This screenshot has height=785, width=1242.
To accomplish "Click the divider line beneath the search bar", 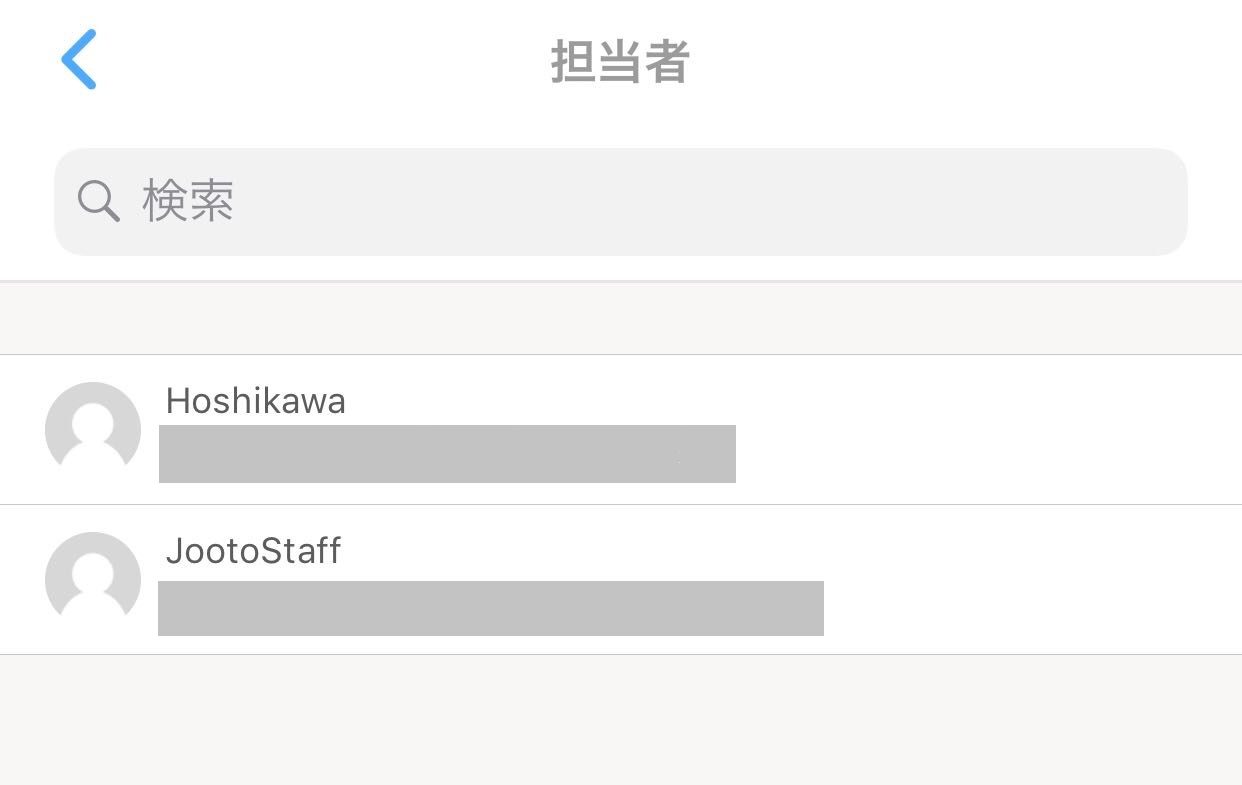I will tap(620, 282).
